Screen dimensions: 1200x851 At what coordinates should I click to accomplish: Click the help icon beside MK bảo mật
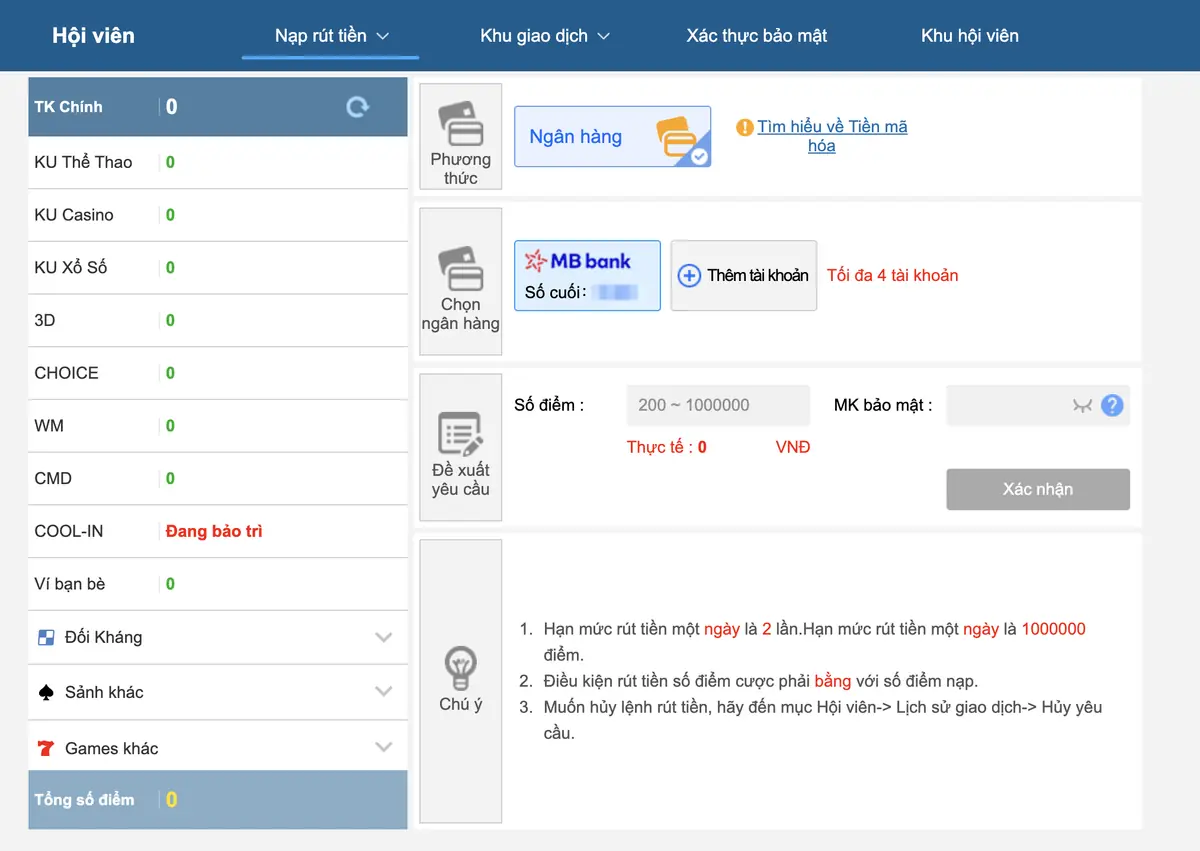(x=1112, y=405)
